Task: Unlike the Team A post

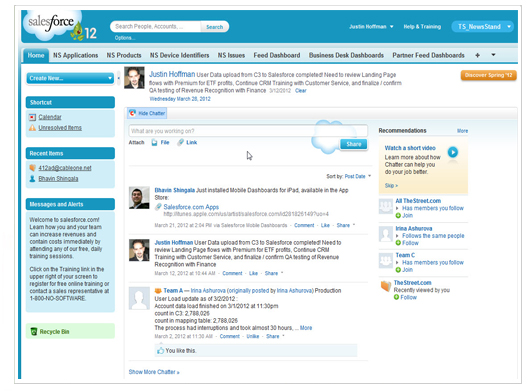Action: tap(253, 336)
